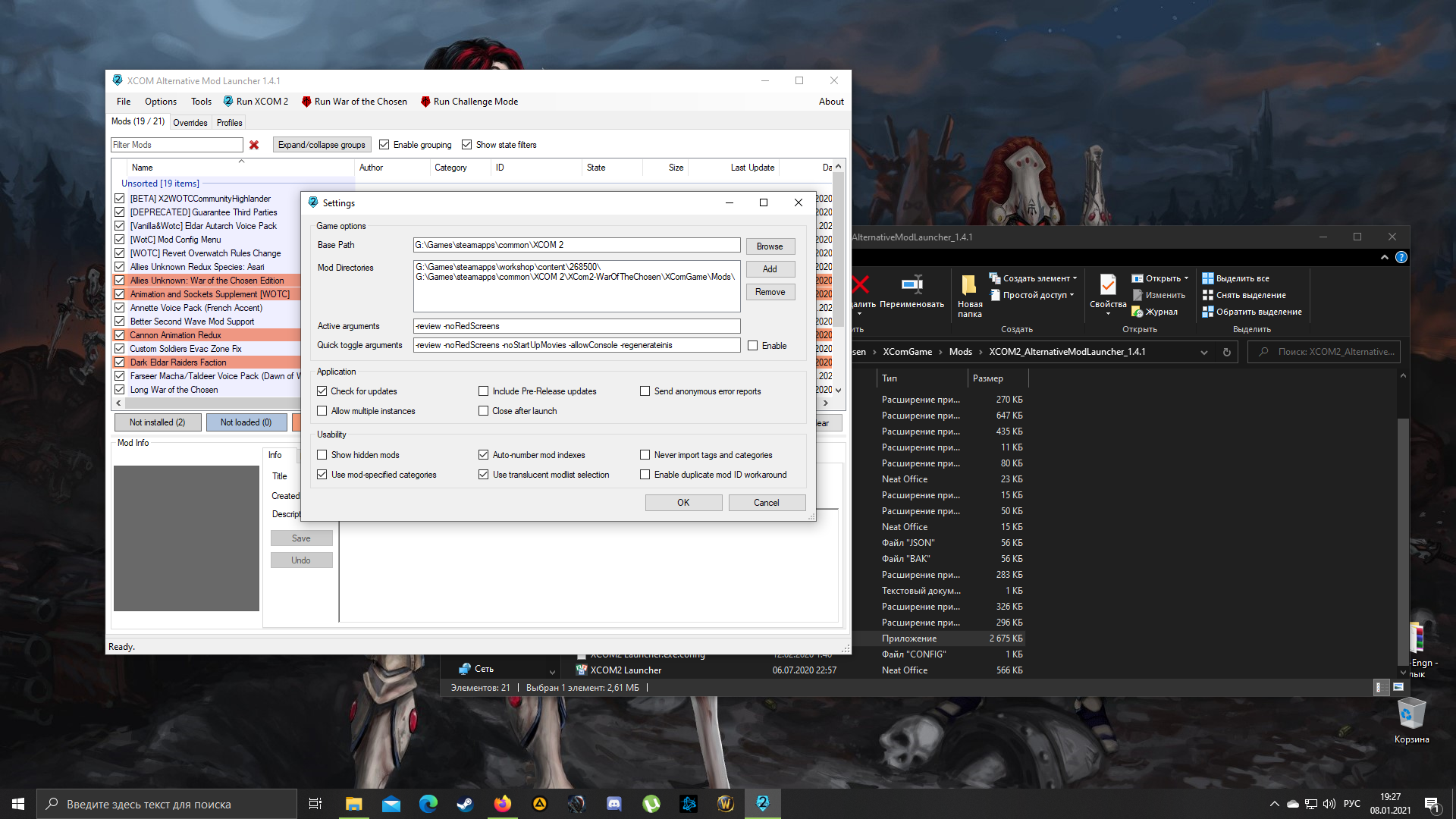Toggle Use translucent modlist selection checkbox

click(x=483, y=475)
